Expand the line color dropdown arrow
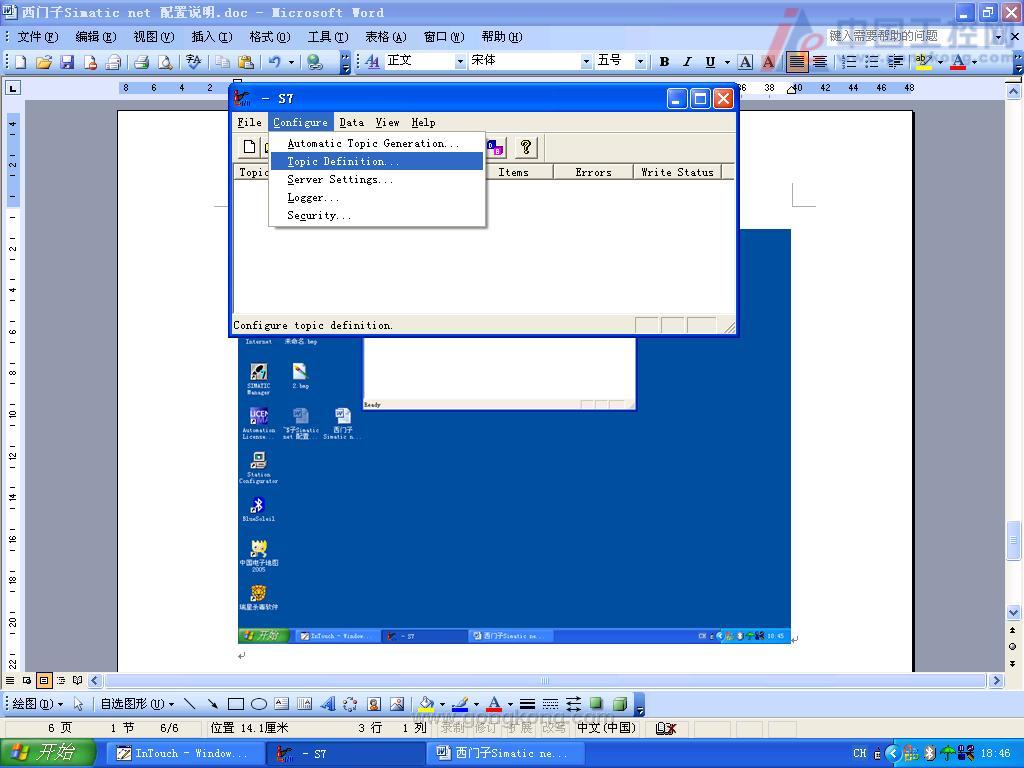The width and height of the screenshot is (1024, 768). click(x=476, y=703)
